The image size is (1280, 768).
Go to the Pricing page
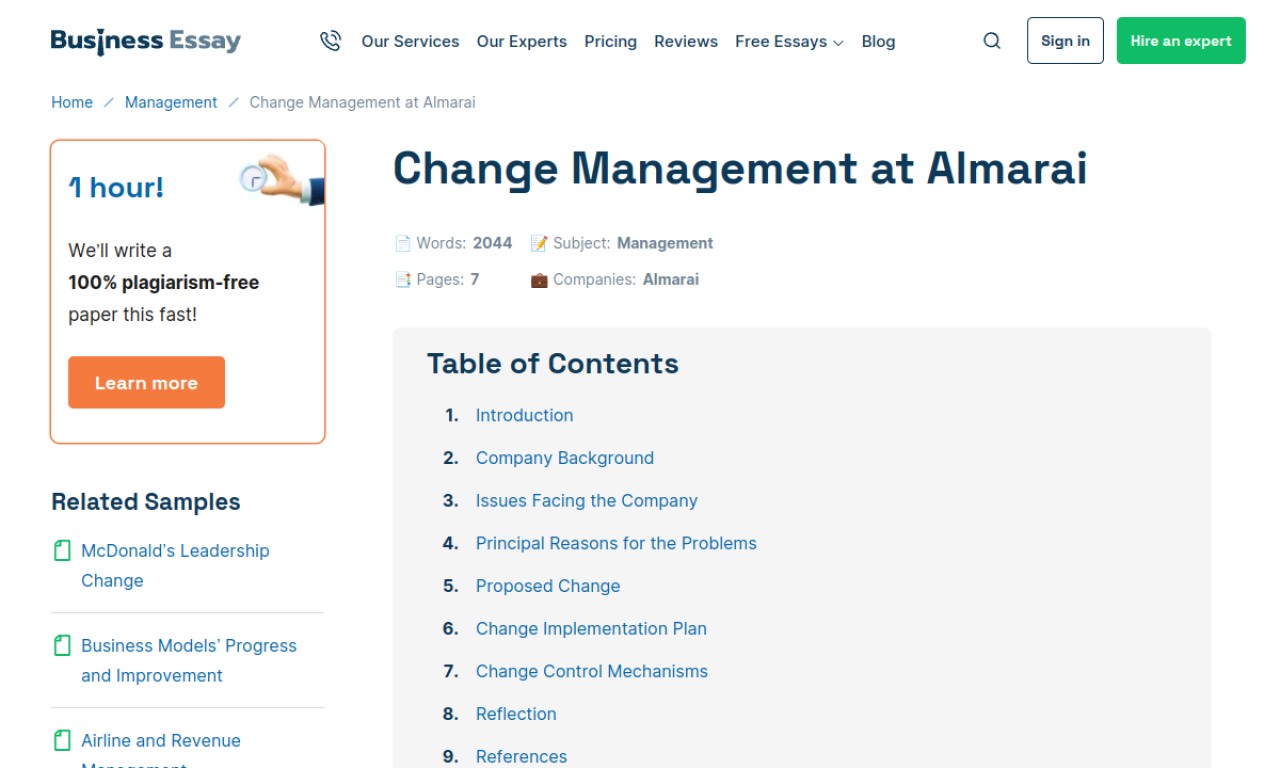[x=611, y=41]
